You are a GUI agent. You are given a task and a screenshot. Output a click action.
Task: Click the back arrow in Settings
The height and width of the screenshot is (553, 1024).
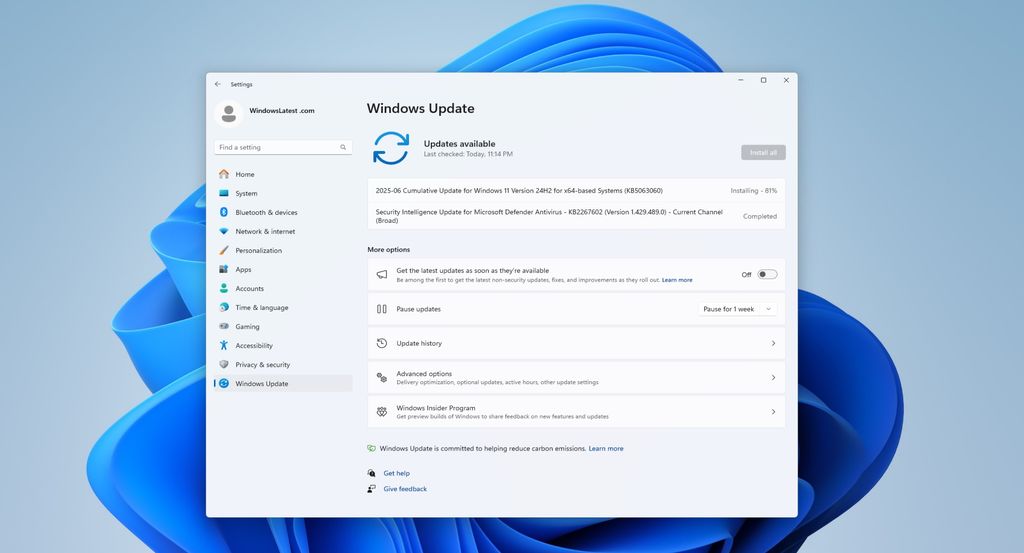pyautogui.click(x=217, y=84)
